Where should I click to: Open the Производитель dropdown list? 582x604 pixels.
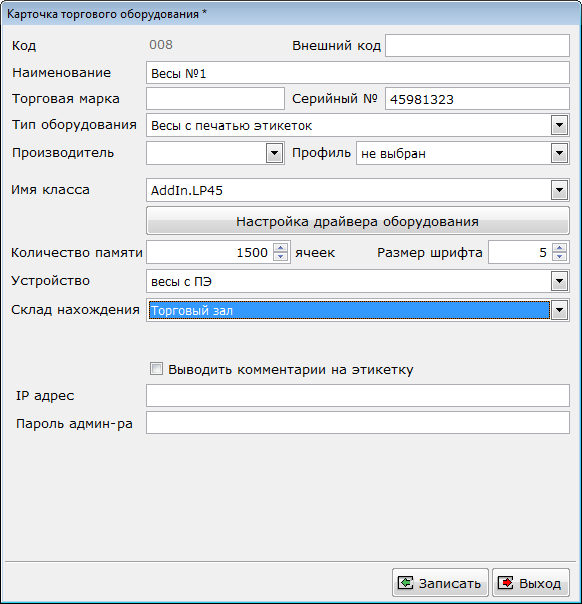click(274, 153)
